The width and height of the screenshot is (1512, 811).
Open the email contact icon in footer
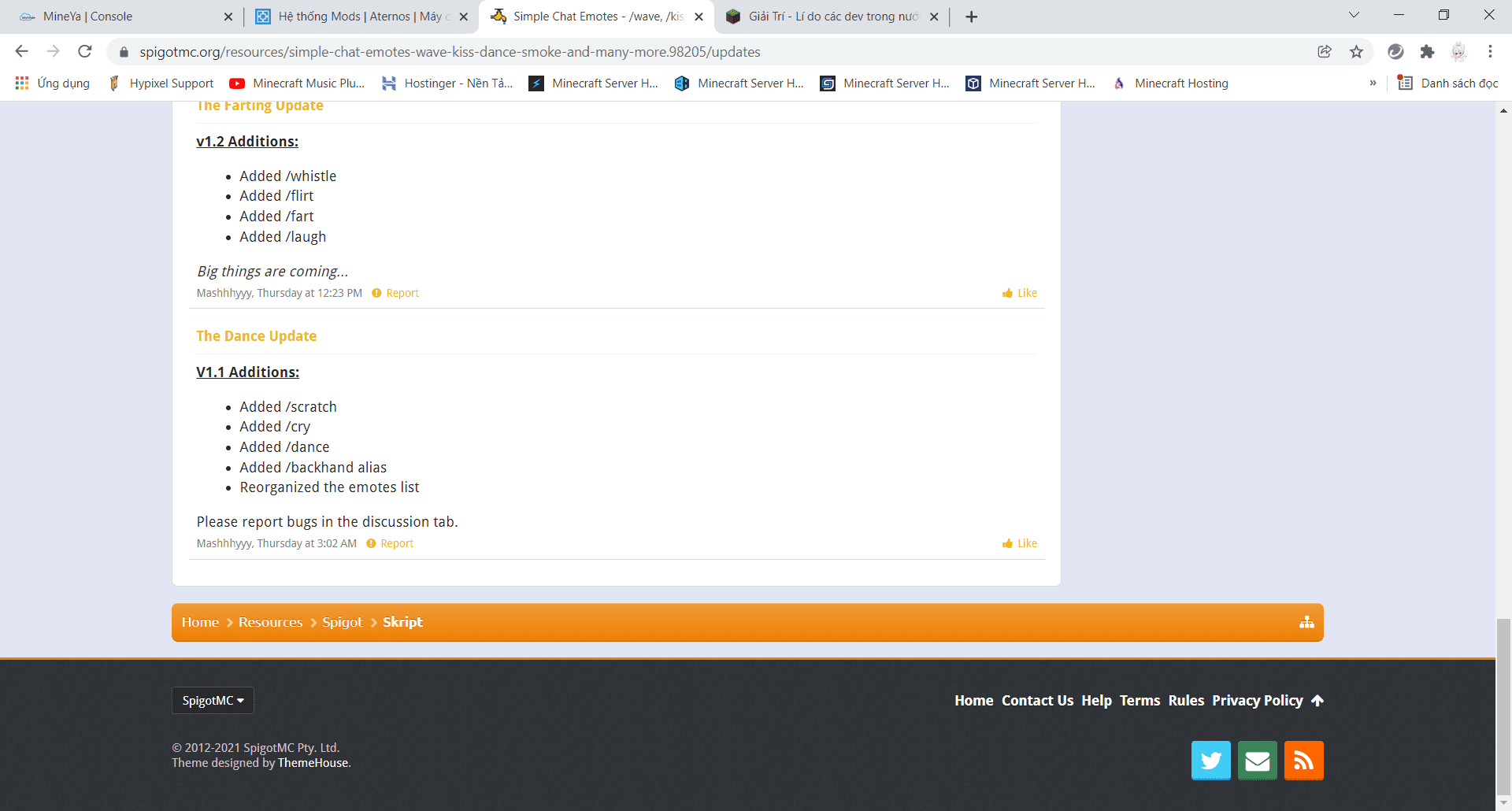click(1258, 761)
